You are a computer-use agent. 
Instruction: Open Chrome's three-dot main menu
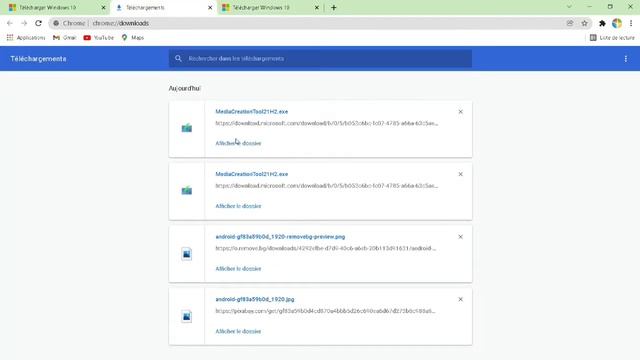click(x=631, y=23)
